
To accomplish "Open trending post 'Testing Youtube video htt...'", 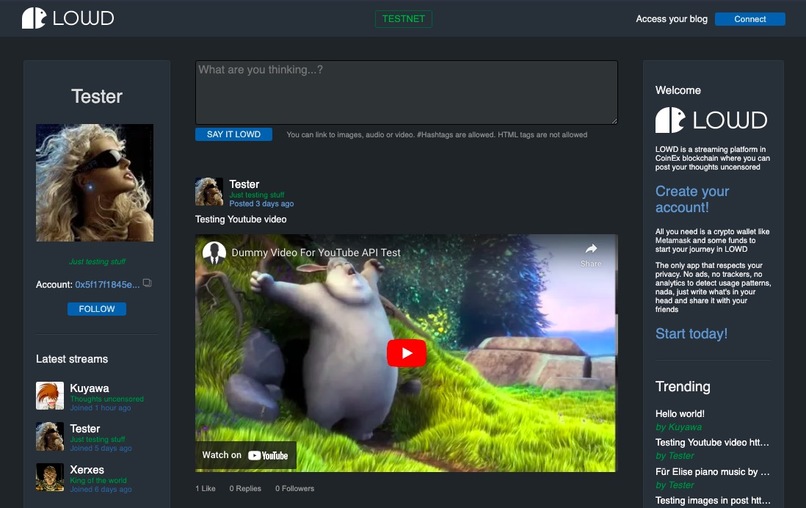I will click(x=712, y=442).
